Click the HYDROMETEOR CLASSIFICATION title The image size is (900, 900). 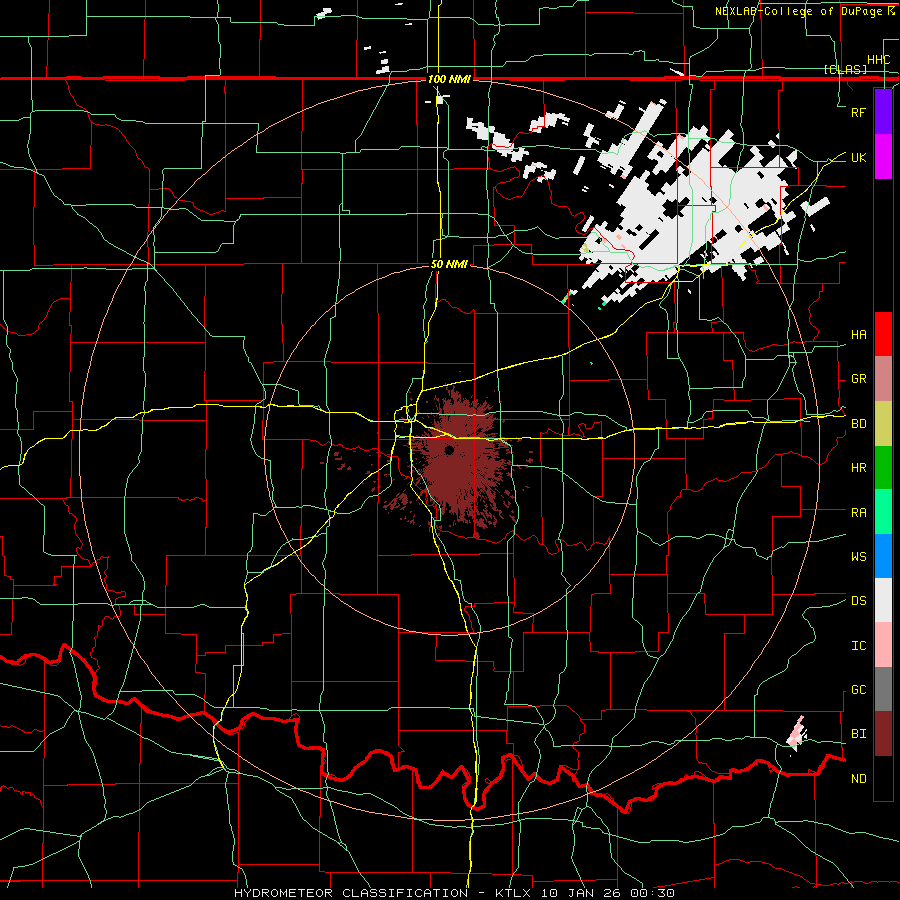[x=351, y=893]
